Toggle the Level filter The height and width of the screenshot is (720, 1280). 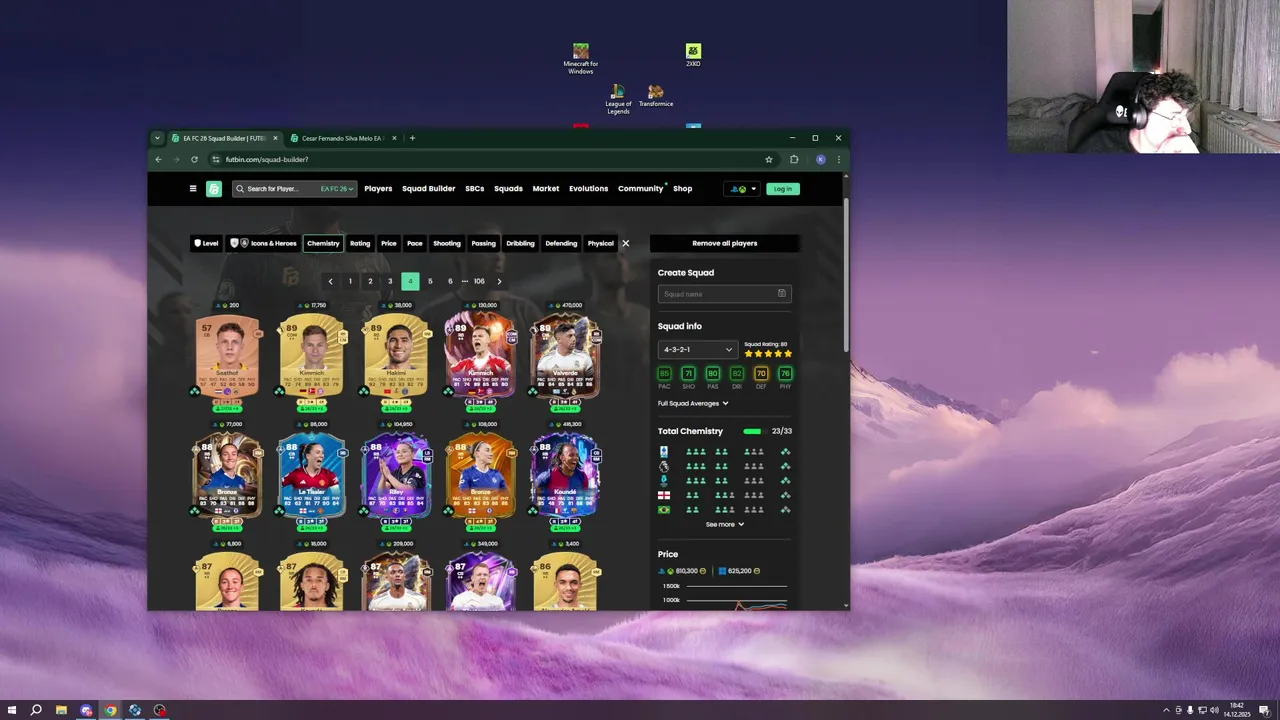coord(206,243)
